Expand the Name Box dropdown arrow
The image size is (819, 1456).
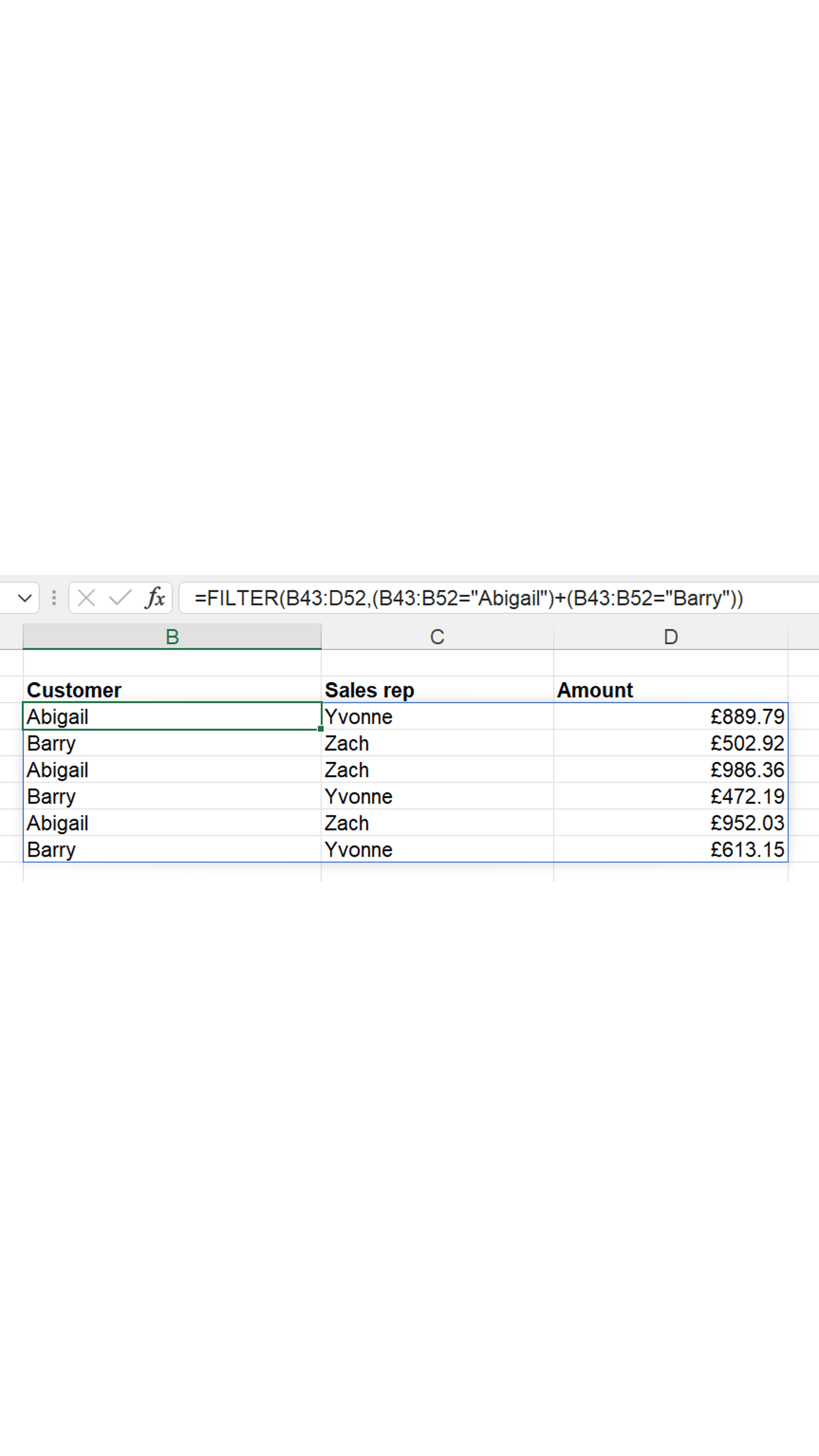[x=25, y=598]
